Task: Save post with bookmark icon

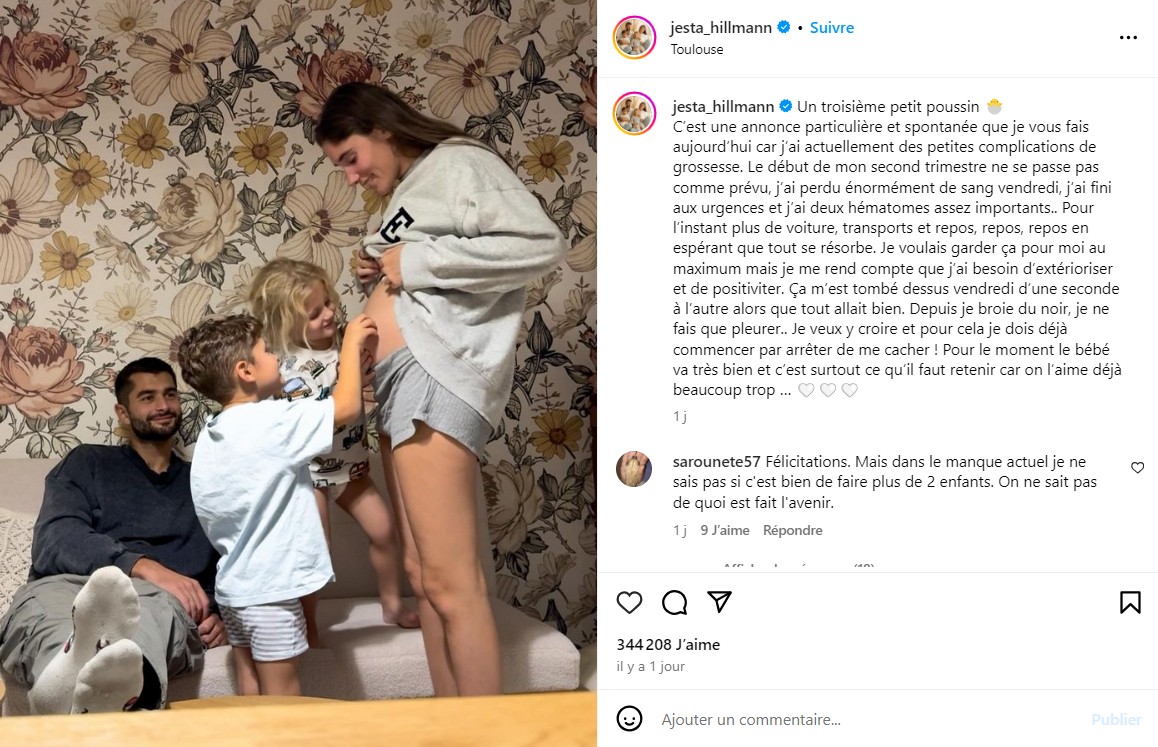Action: pos(1130,603)
